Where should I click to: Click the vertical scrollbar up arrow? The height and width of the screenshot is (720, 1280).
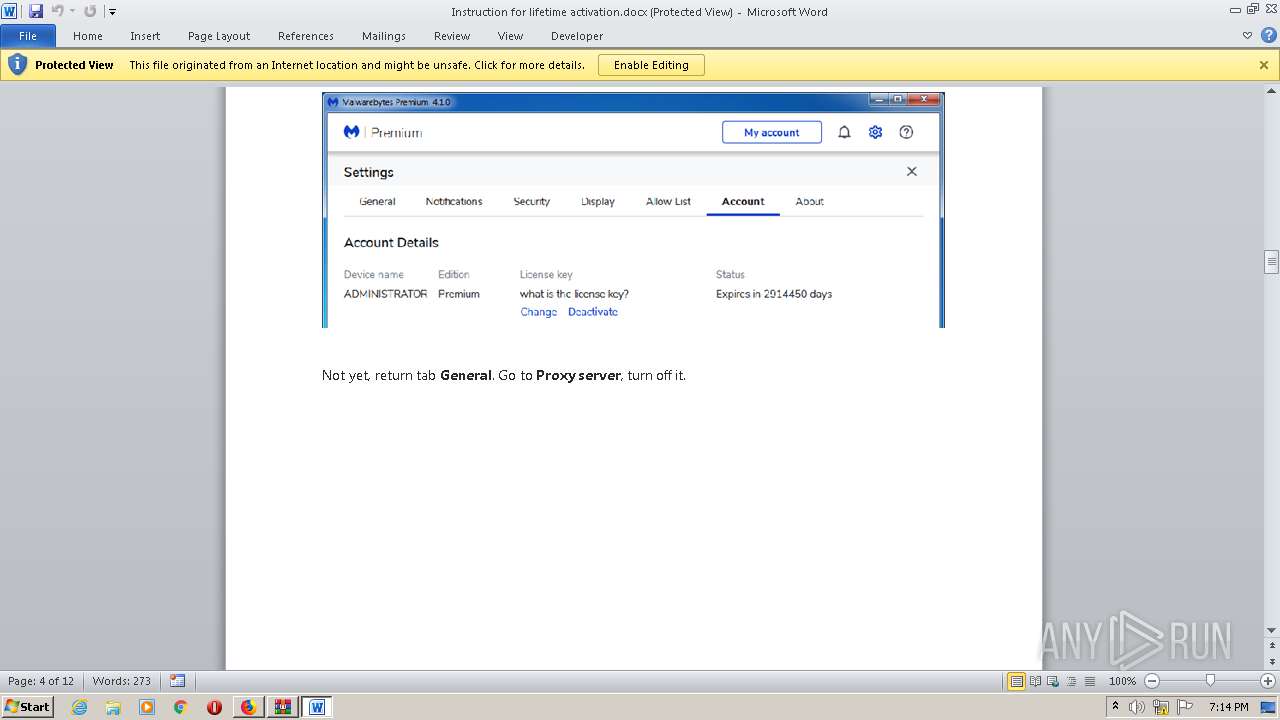(1271, 91)
